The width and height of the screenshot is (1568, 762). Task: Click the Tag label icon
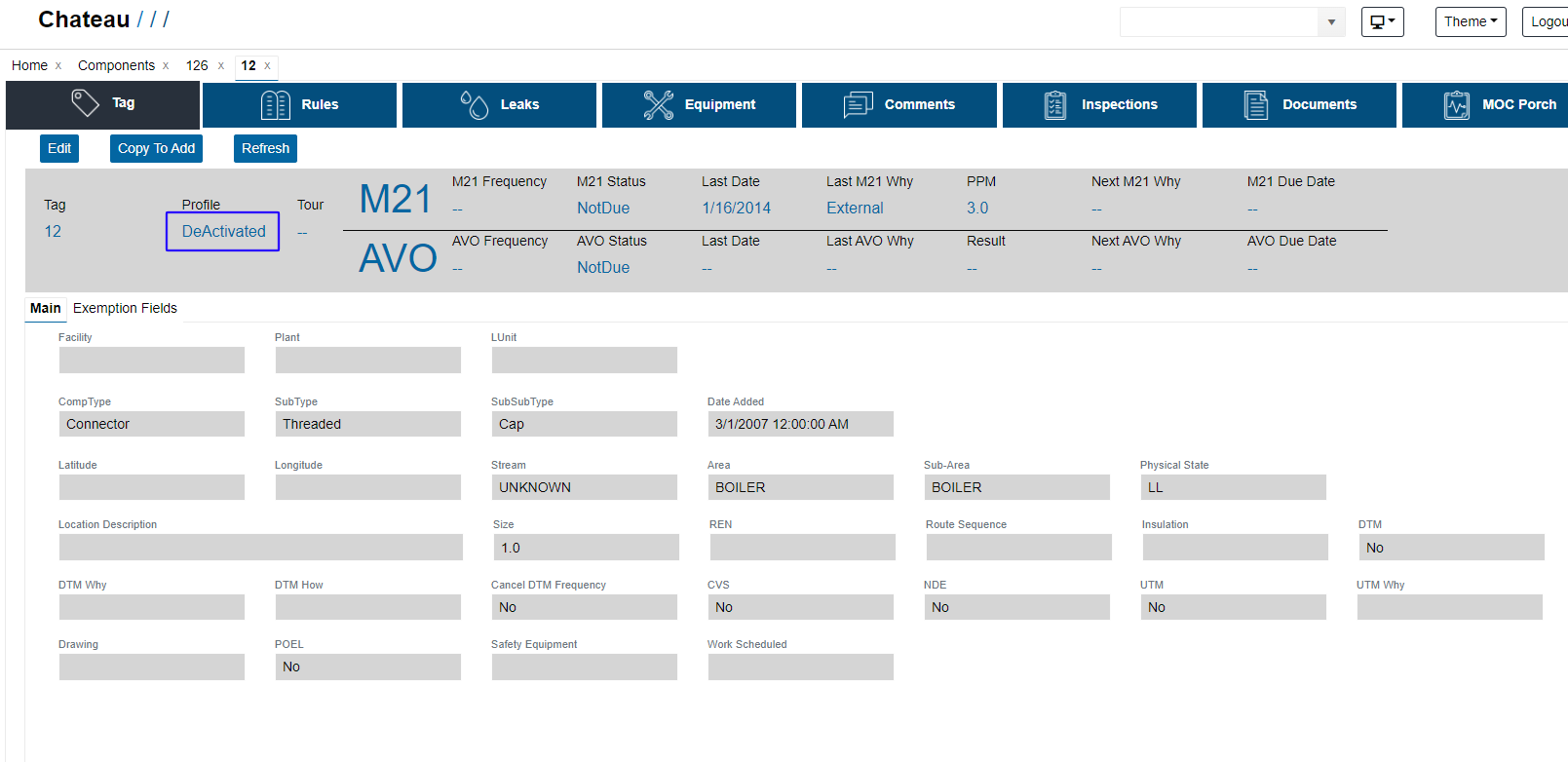[x=85, y=103]
